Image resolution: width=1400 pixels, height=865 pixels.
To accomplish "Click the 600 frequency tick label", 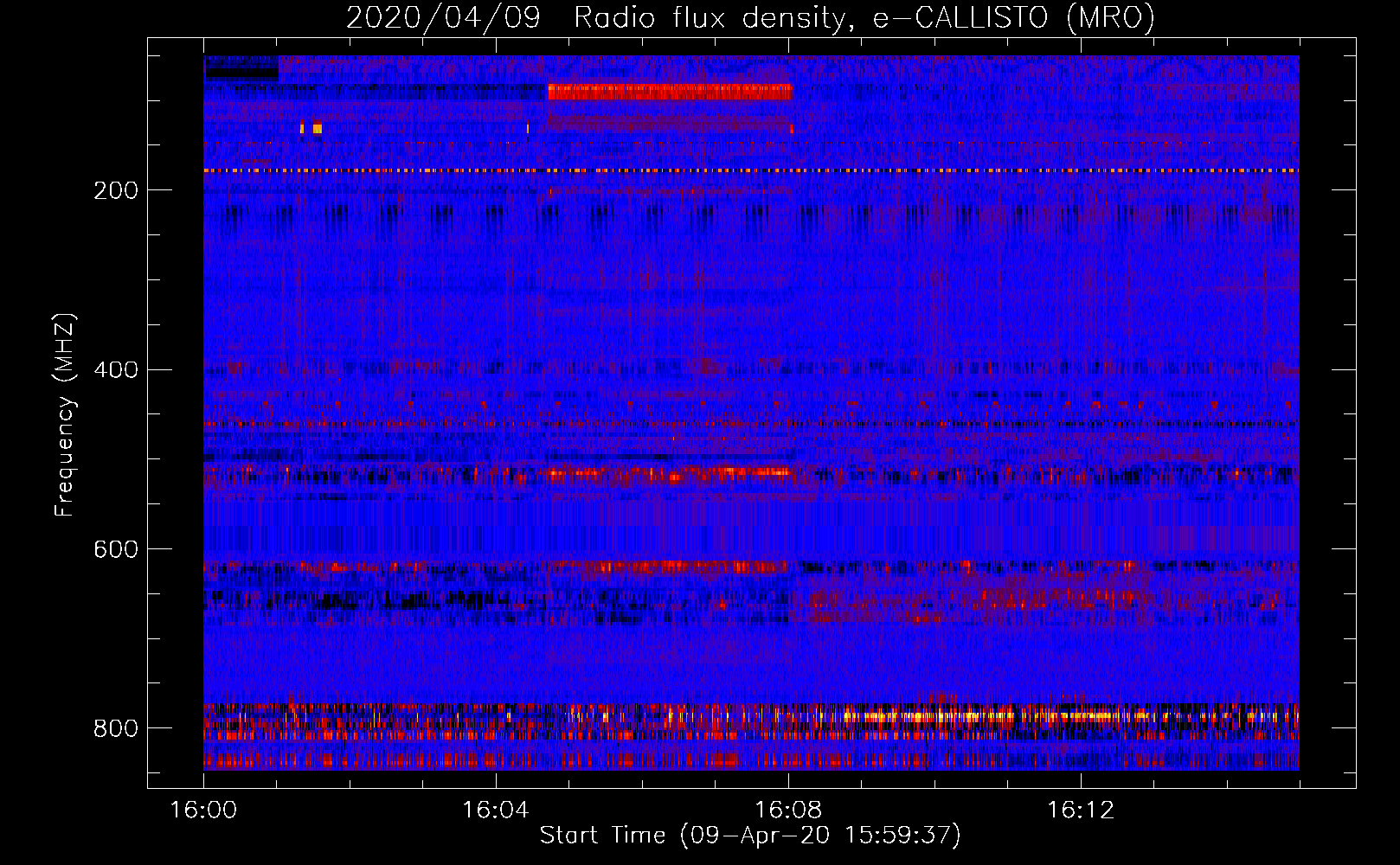I will pos(116,550).
